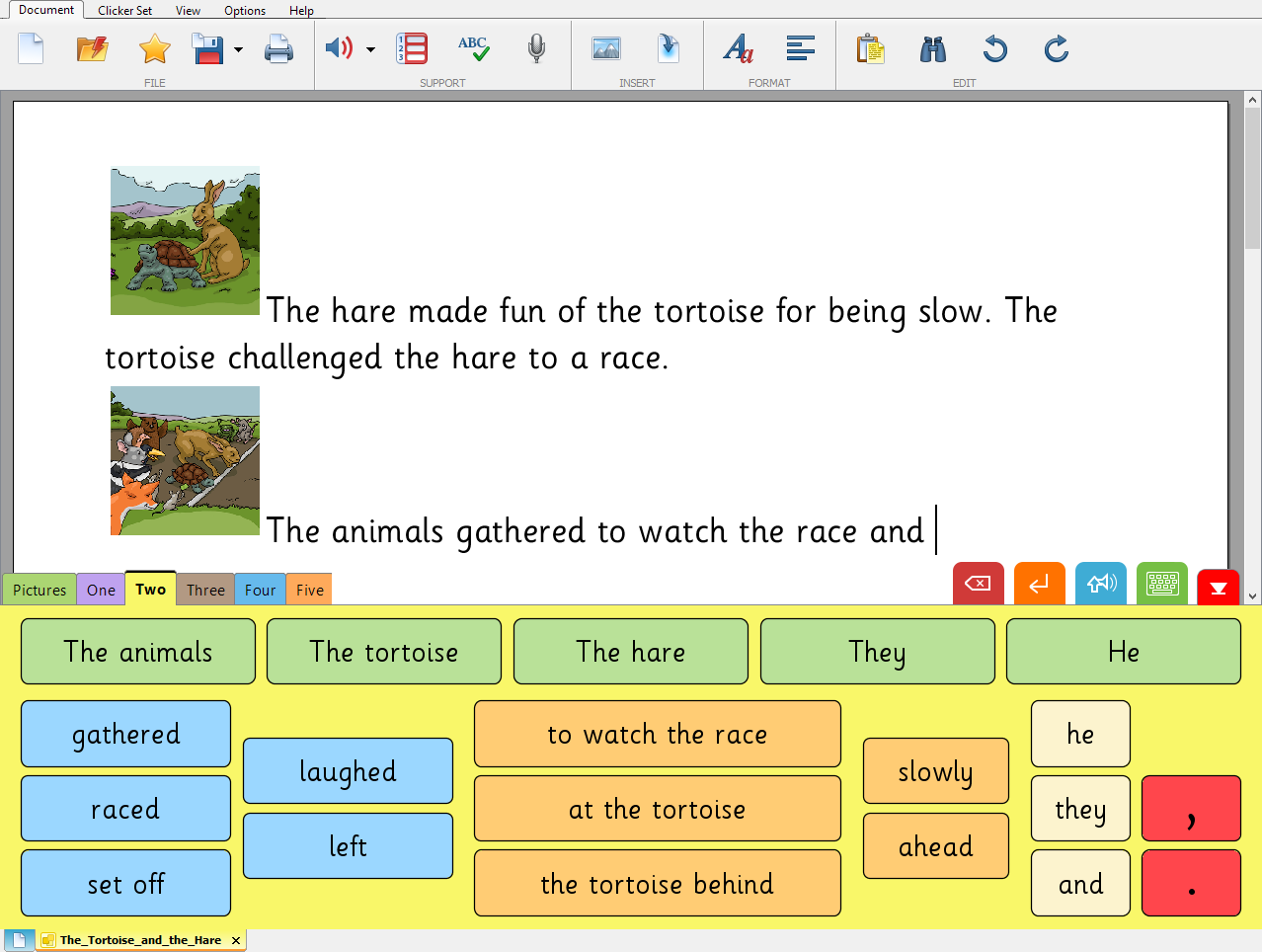Image resolution: width=1262 pixels, height=952 pixels.
Task: Click the microphone voice recording icon
Action: click(x=536, y=48)
